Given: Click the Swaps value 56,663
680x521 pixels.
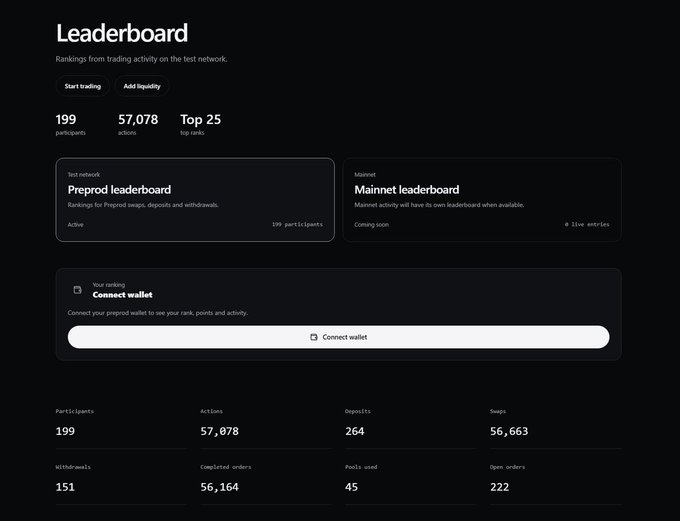Looking at the screenshot, I should click(x=509, y=431).
